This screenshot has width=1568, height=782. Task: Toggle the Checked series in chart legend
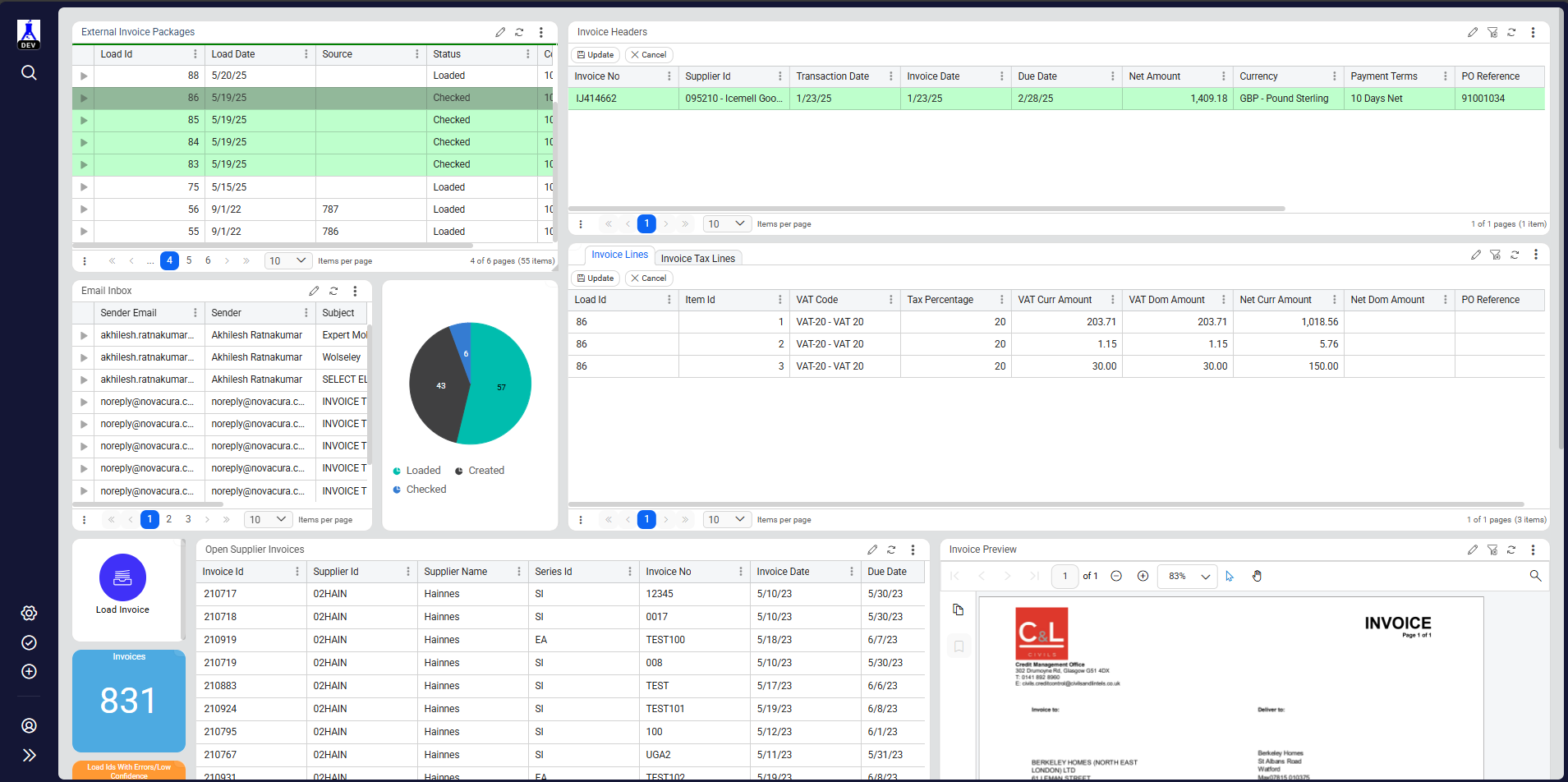click(425, 490)
